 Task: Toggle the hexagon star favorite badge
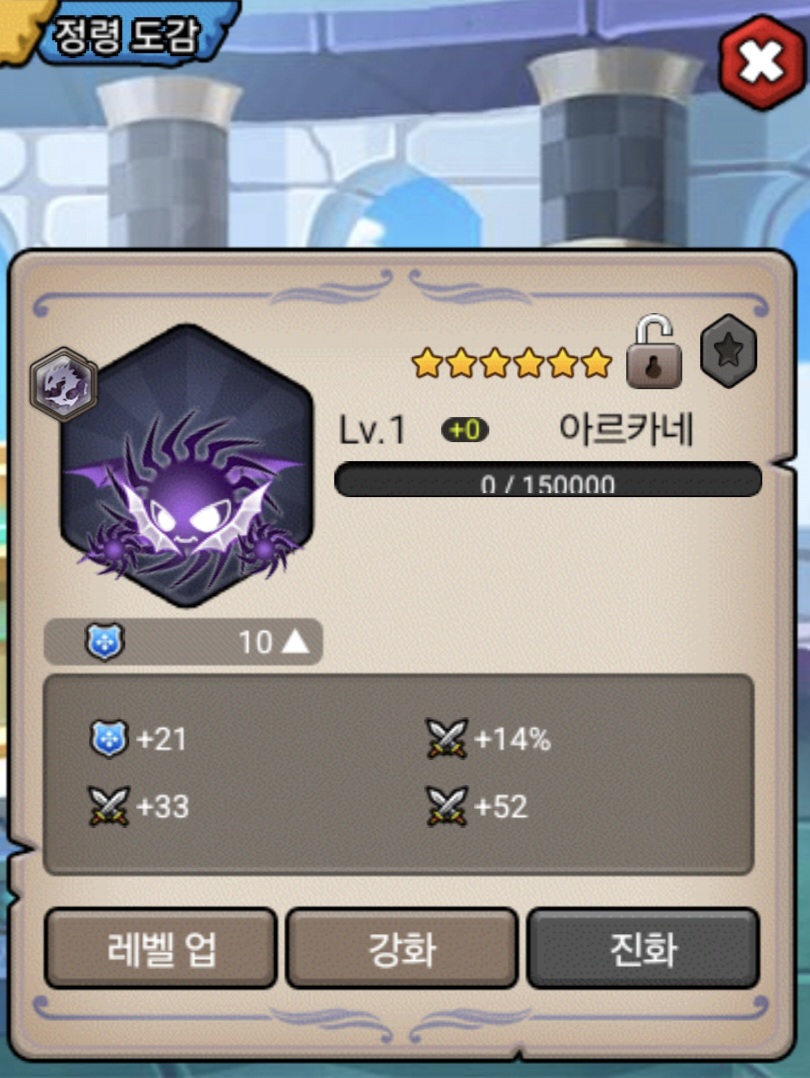(729, 351)
